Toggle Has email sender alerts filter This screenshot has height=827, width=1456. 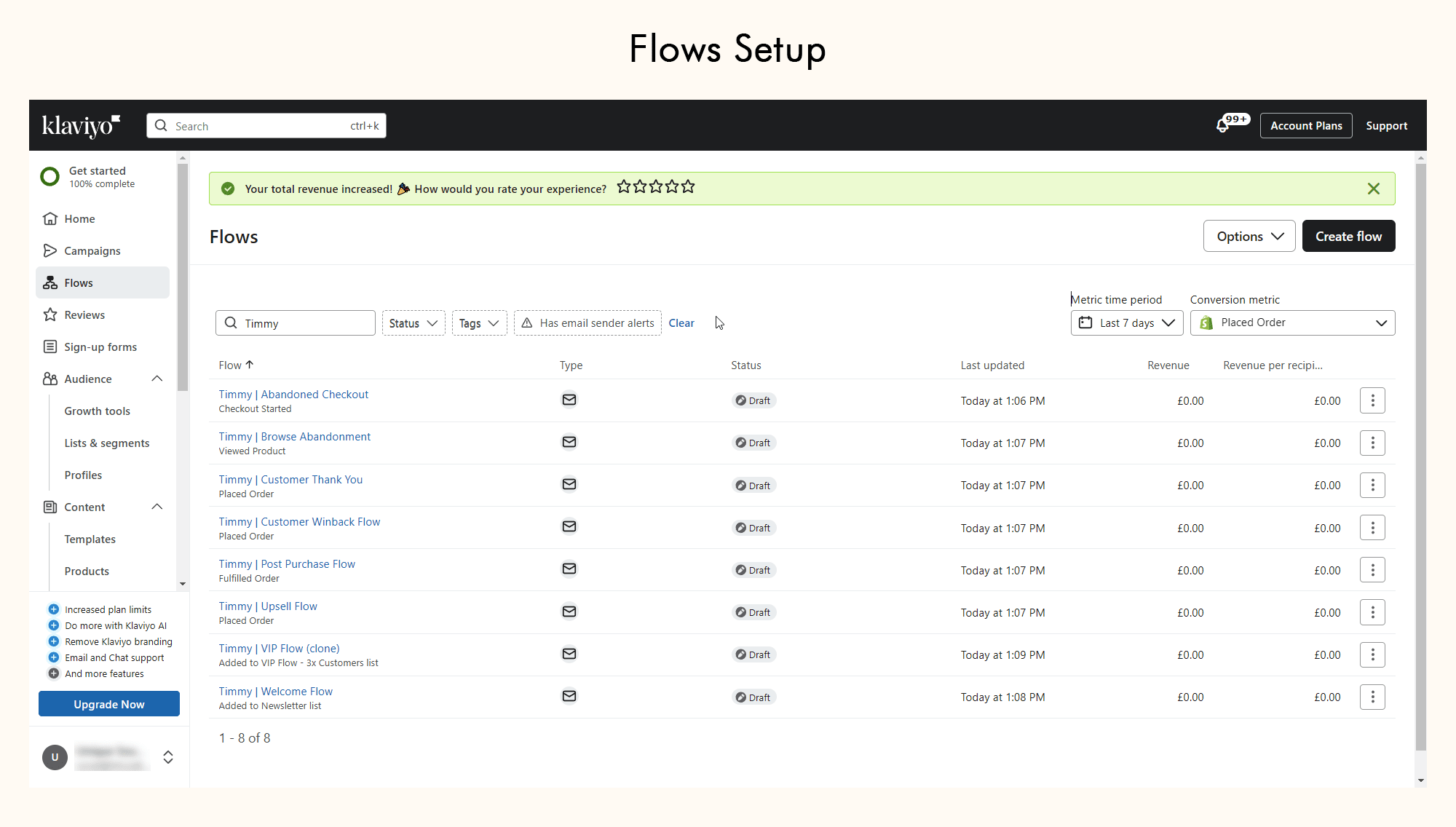point(587,323)
